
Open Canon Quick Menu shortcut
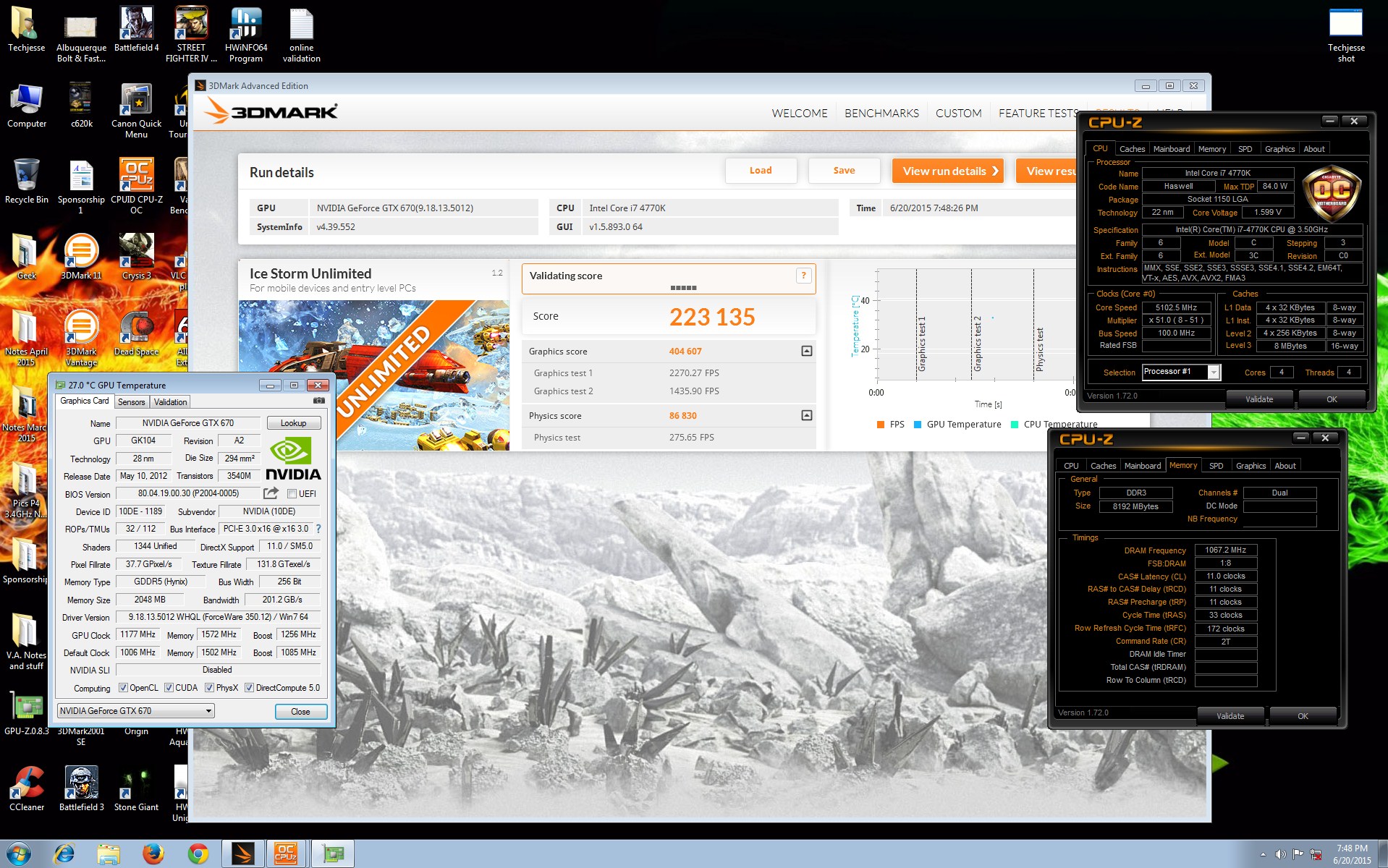coord(136,111)
